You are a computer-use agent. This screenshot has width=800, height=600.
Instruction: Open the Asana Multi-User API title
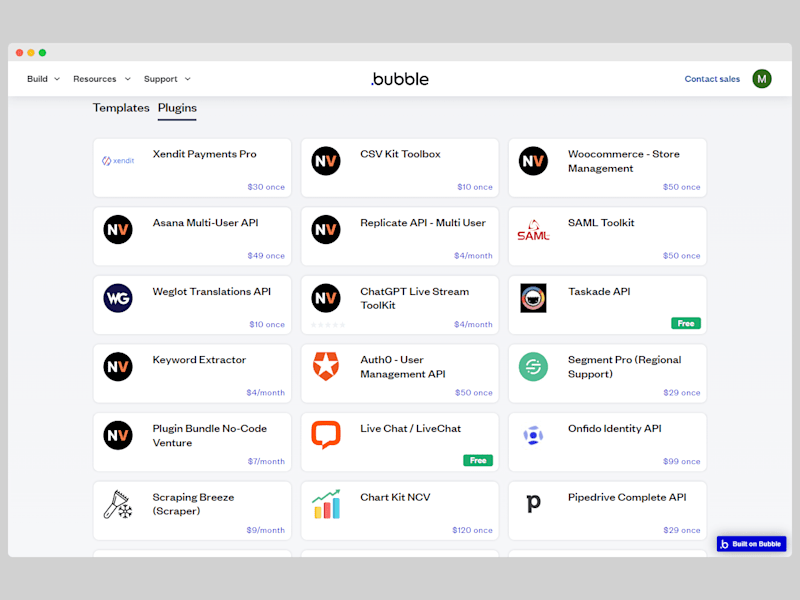tap(205, 223)
